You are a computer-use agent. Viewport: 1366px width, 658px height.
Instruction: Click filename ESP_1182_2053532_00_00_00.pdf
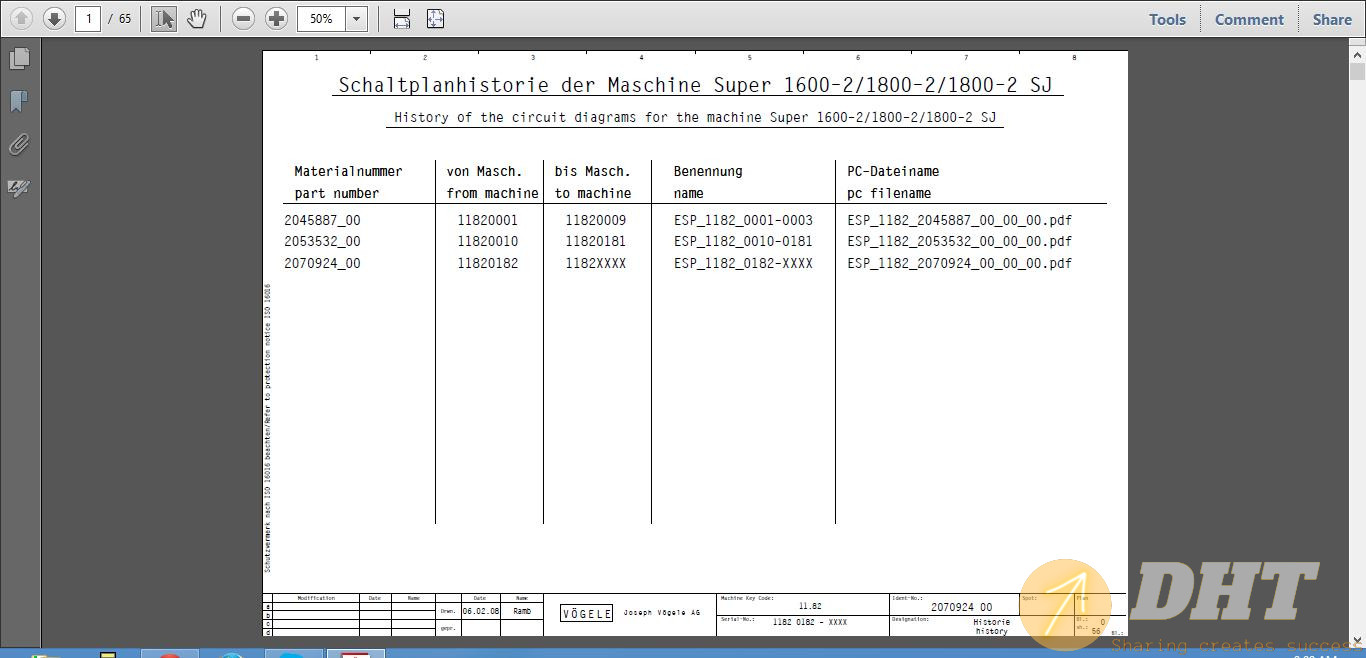(x=959, y=241)
